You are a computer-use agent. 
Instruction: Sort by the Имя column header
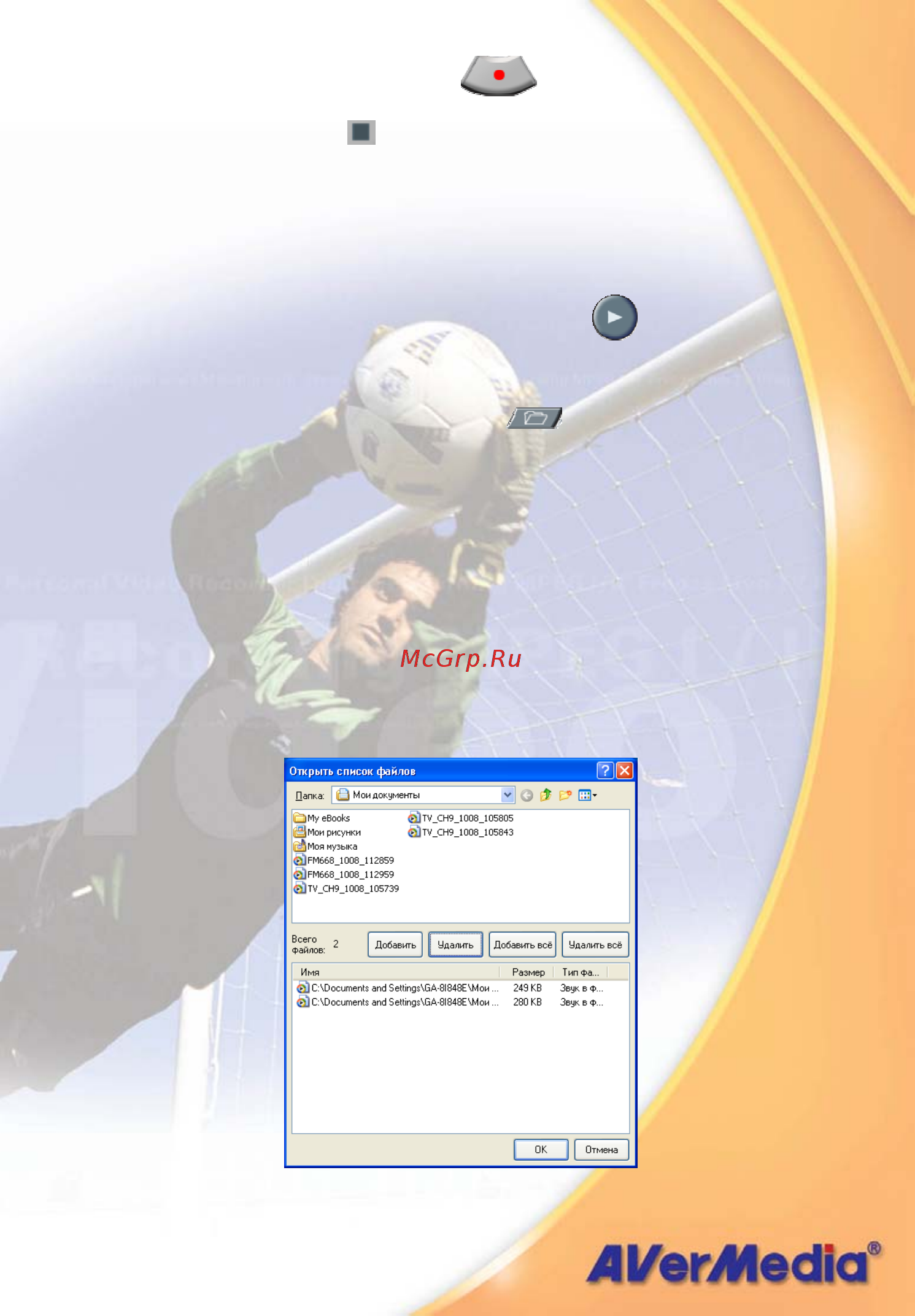point(396,972)
